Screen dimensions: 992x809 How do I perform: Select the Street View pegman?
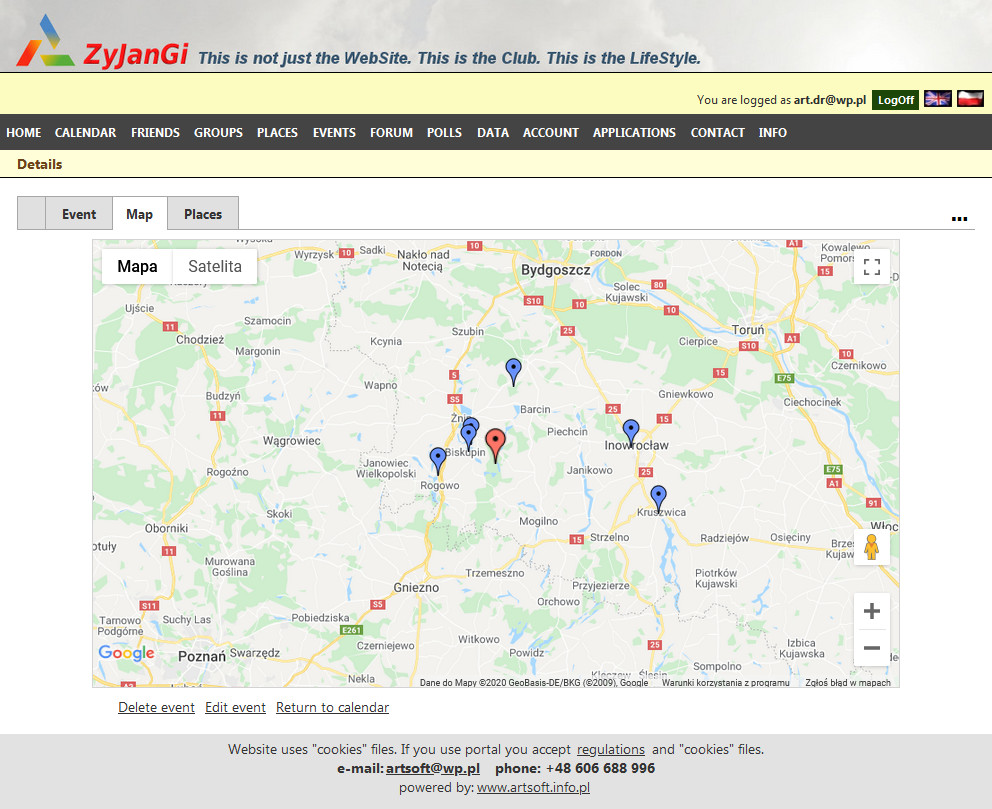click(x=872, y=547)
